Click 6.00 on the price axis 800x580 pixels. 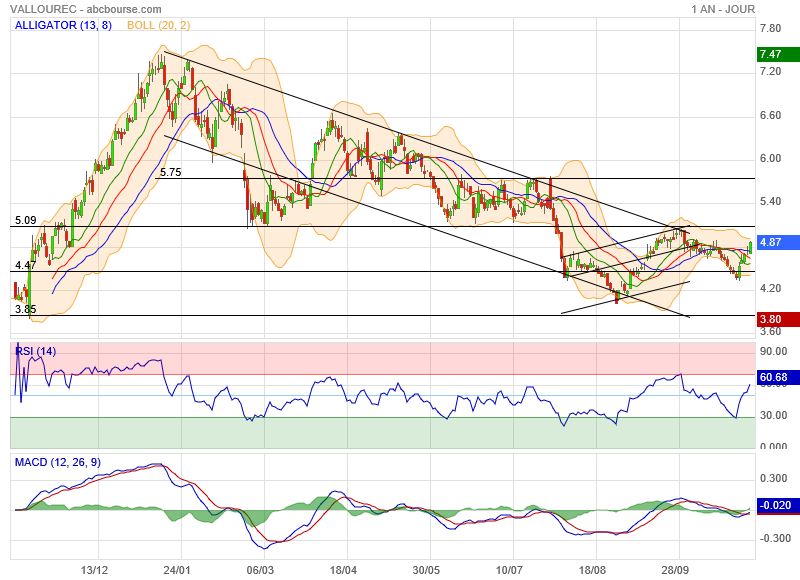click(770, 159)
